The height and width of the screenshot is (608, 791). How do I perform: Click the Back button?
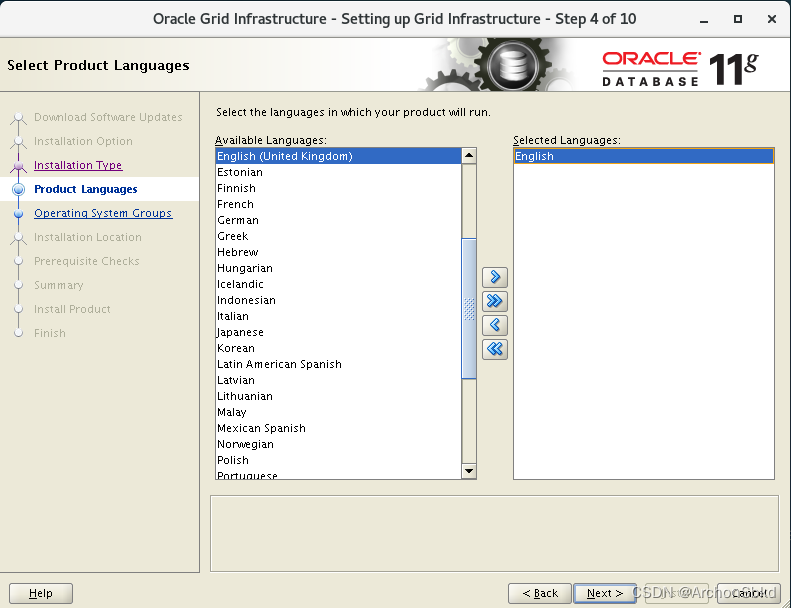click(540, 593)
